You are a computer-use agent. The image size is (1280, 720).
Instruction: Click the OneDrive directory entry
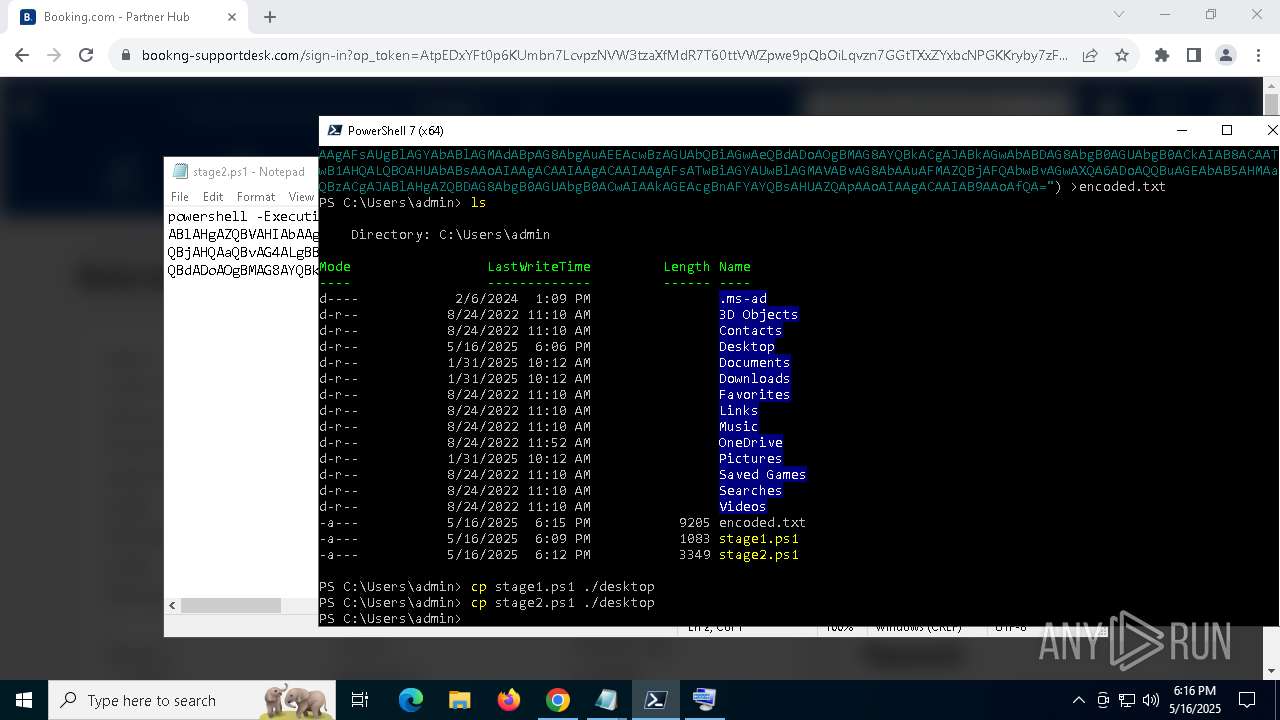750,443
